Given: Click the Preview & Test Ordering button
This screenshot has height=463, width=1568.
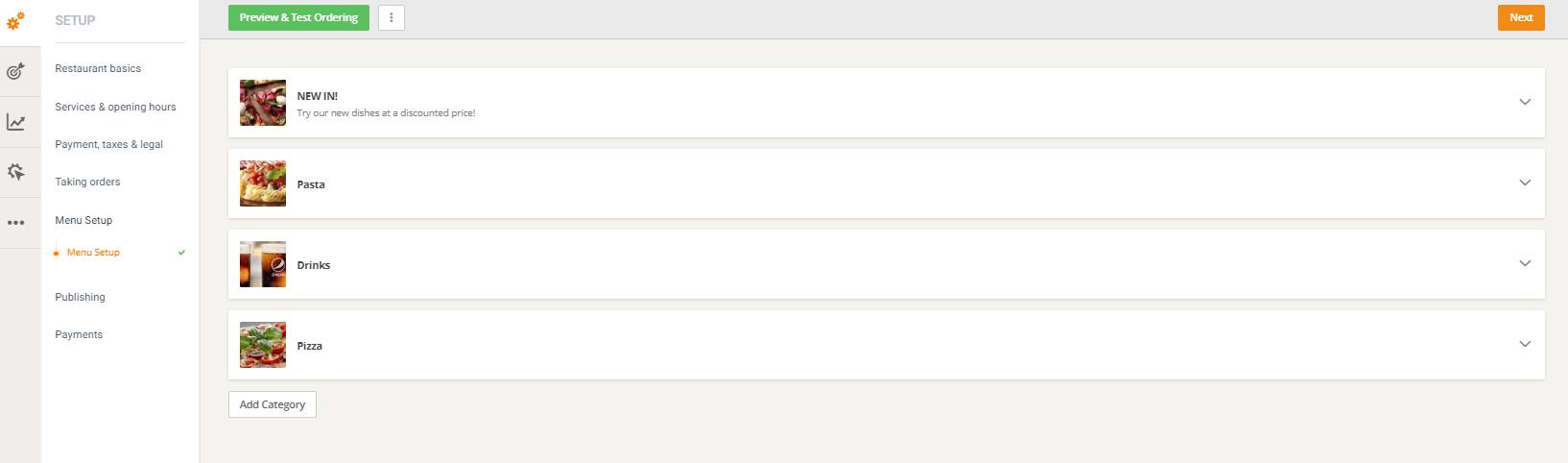Looking at the screenshot, I should tap(298, 17).
